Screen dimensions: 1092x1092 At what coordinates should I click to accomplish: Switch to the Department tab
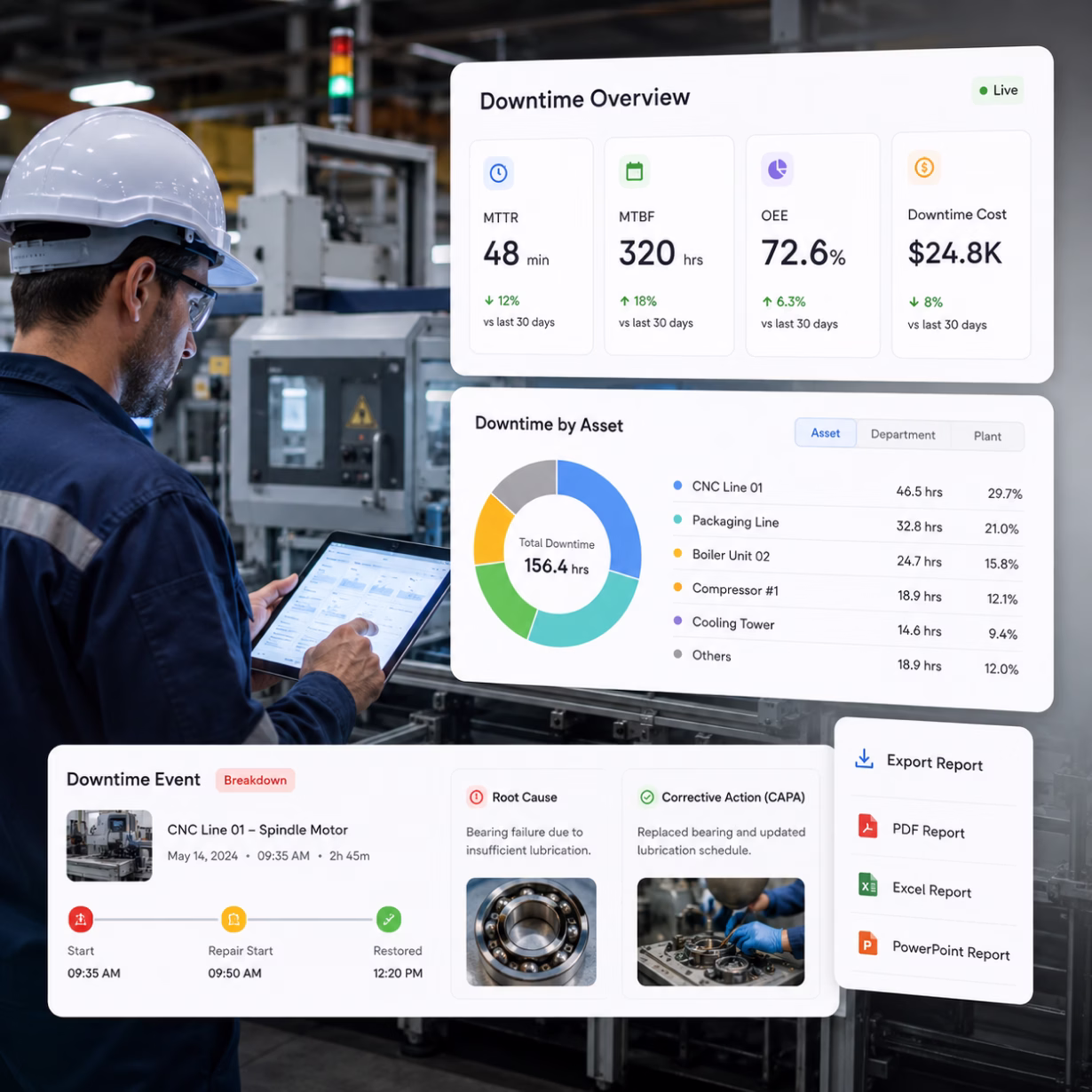[903, 434]
